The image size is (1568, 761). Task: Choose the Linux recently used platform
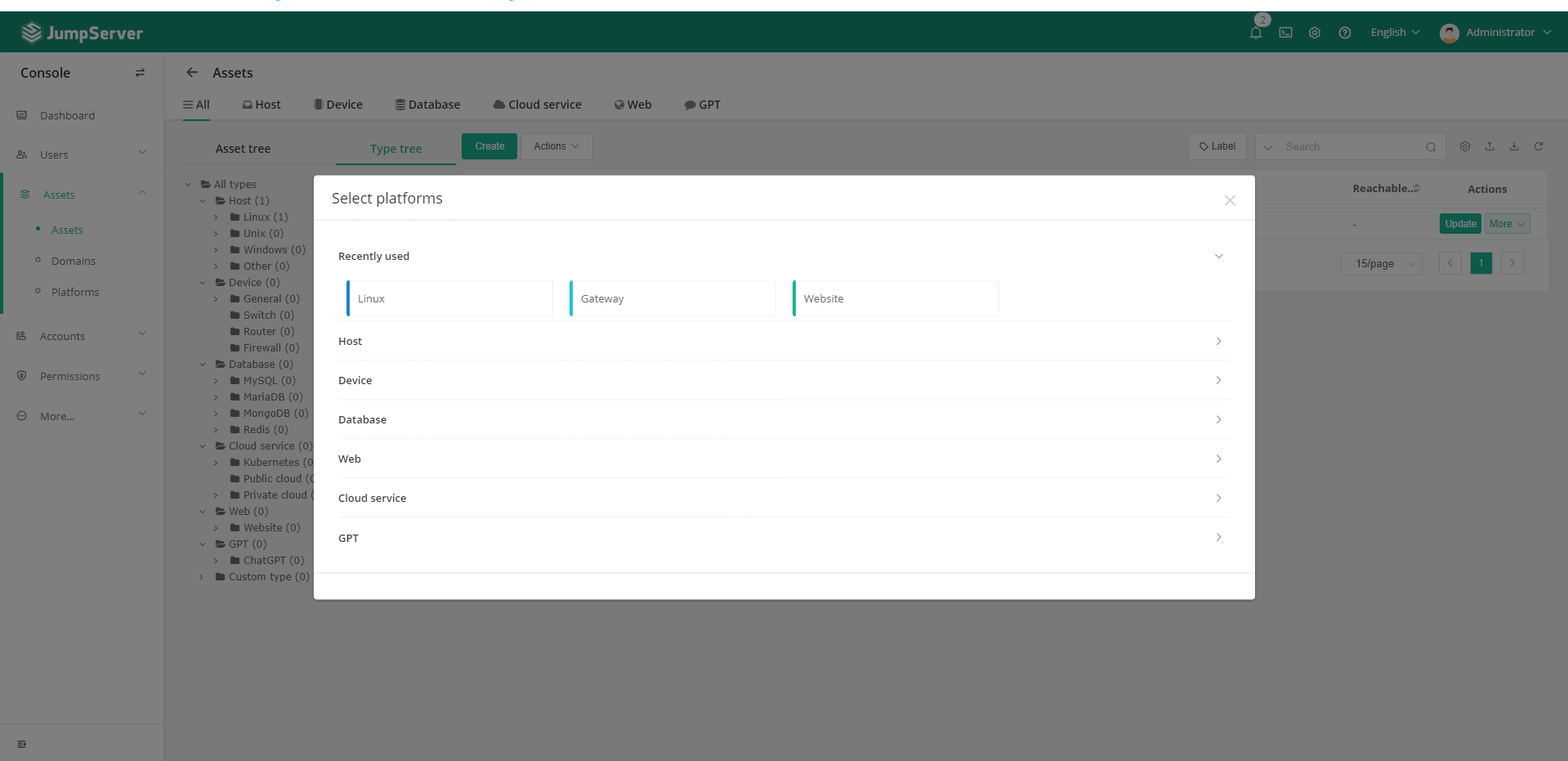449,298
